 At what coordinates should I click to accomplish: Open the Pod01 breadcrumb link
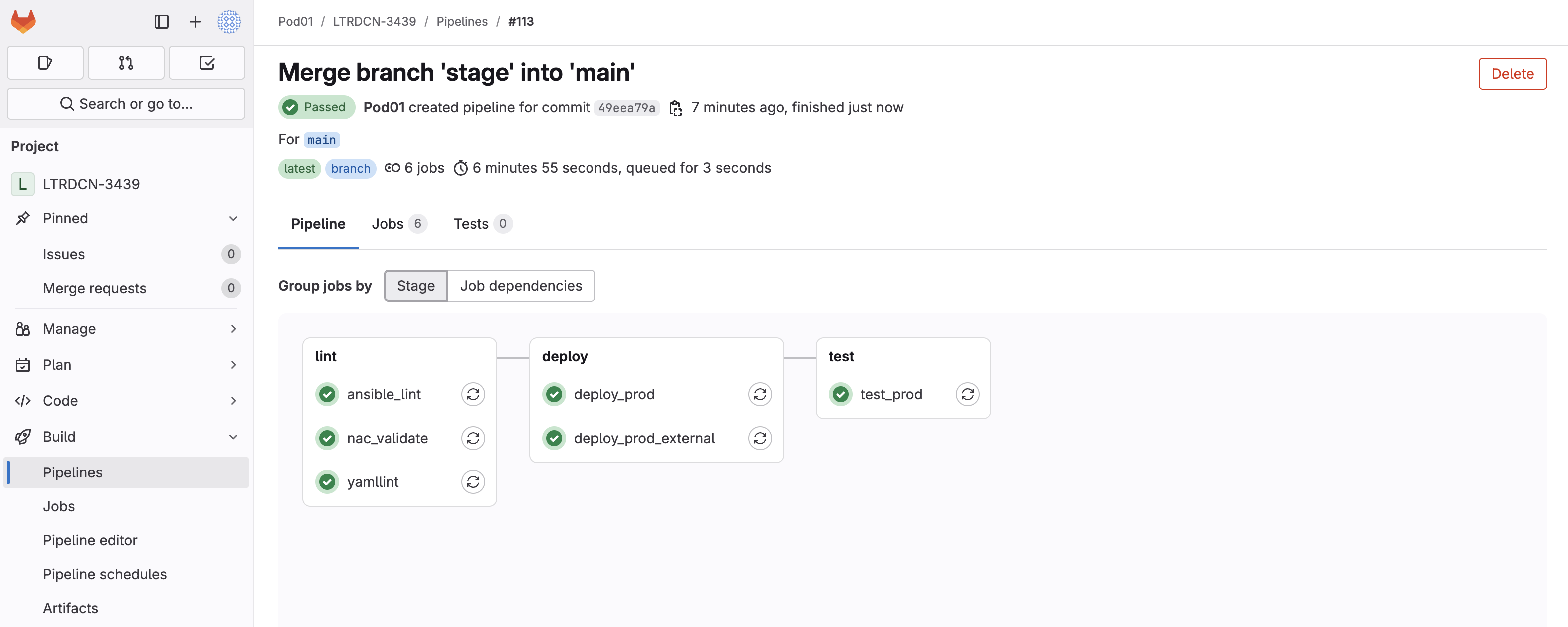pyautogui.click(x=295, y=22)
